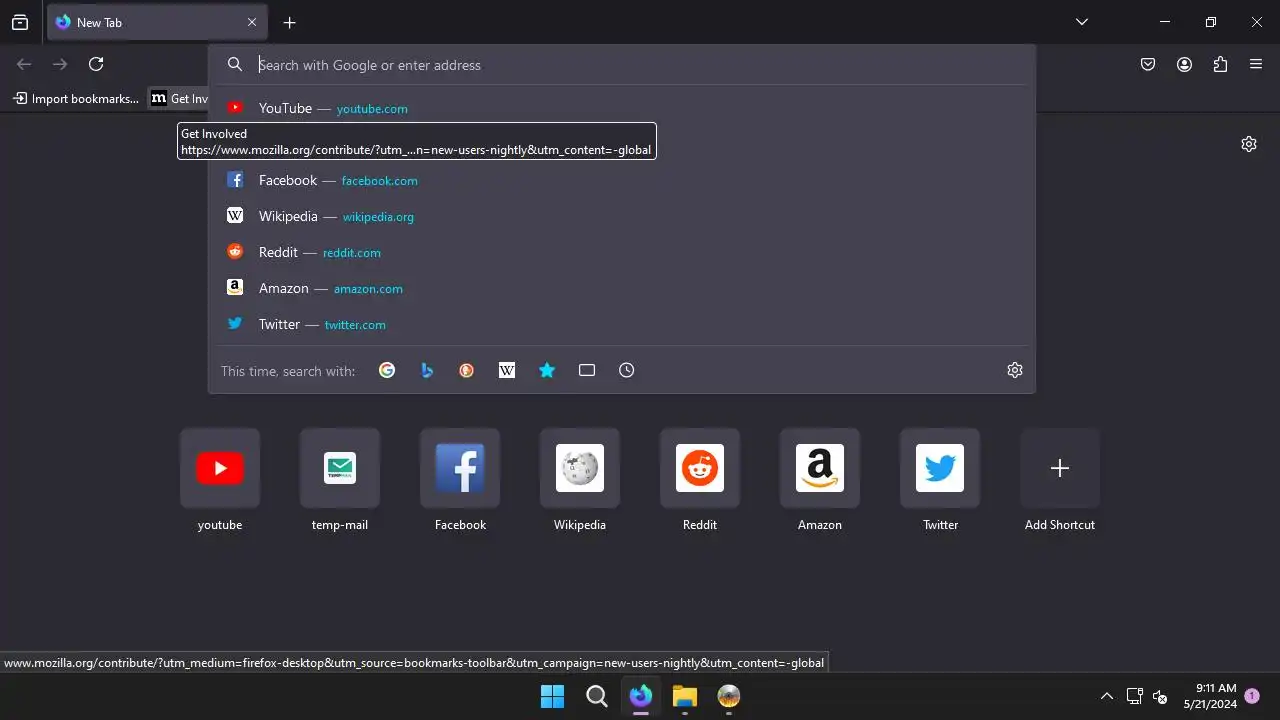Open the Firefox account icon
1280x720 pixels.
[x=1184, y=64]
